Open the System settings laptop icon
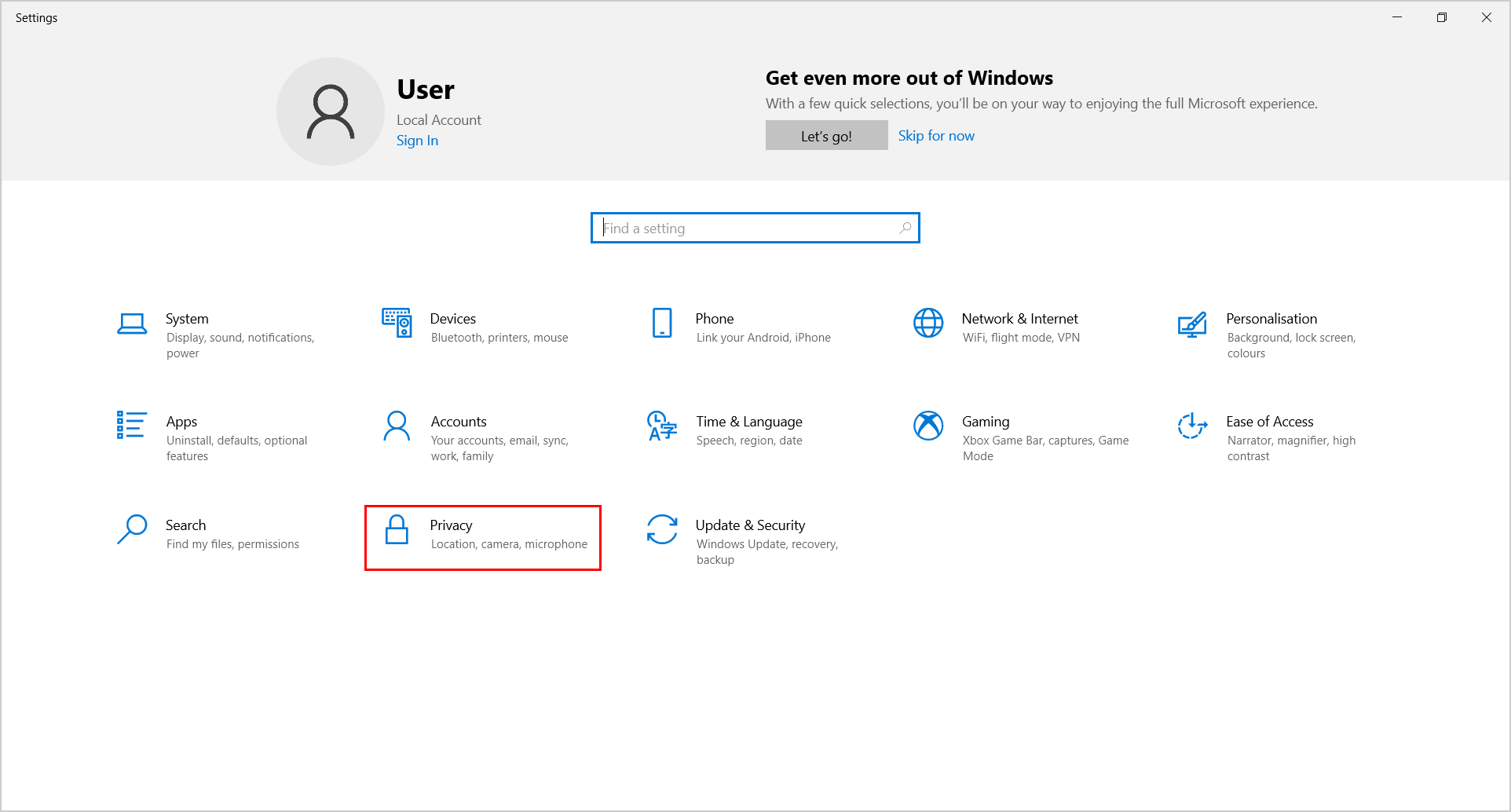Screen dimensions: 1511x812 pyautogui.click(x=132, y=324)
